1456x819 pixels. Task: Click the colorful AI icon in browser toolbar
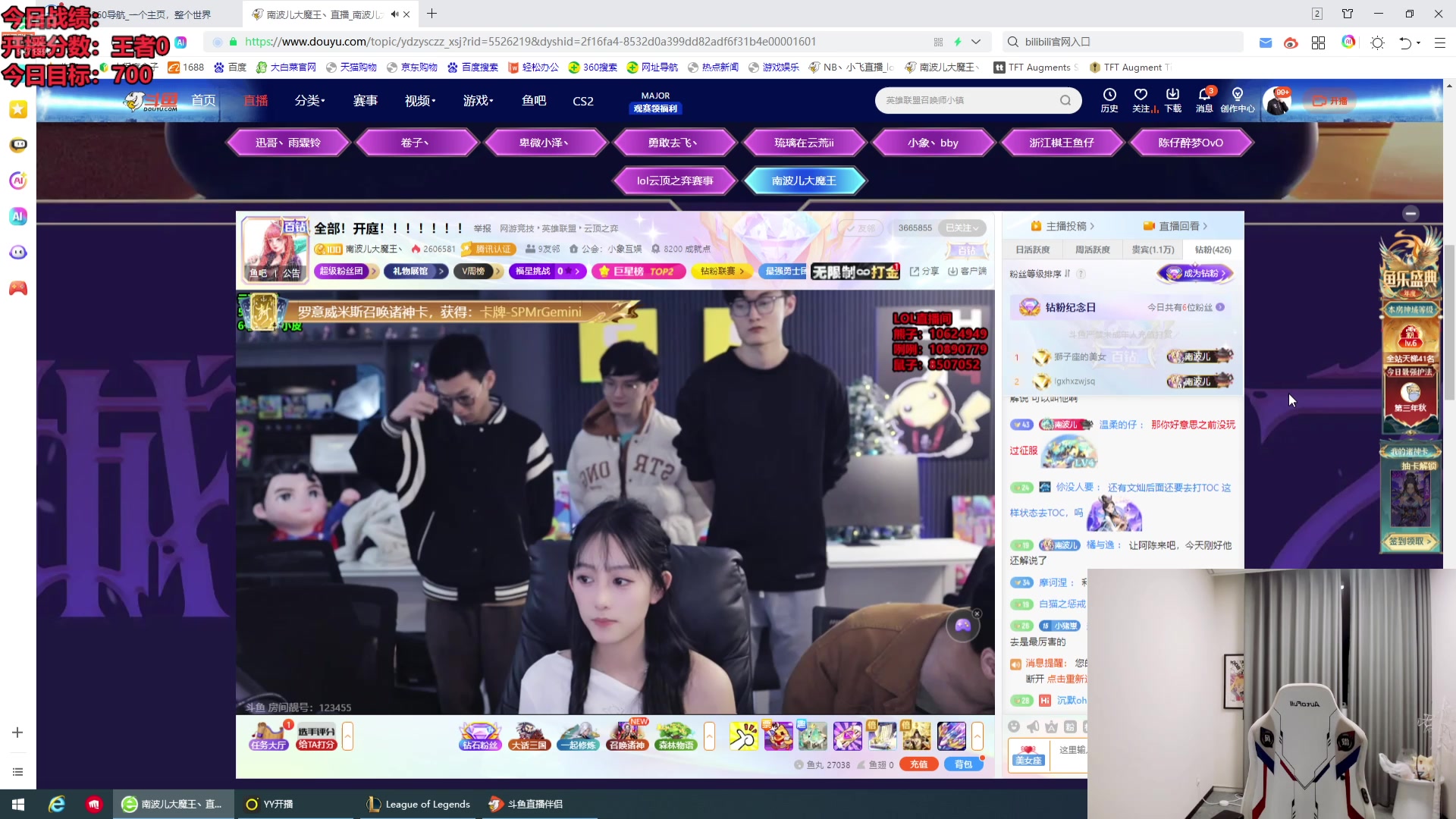1348,42
